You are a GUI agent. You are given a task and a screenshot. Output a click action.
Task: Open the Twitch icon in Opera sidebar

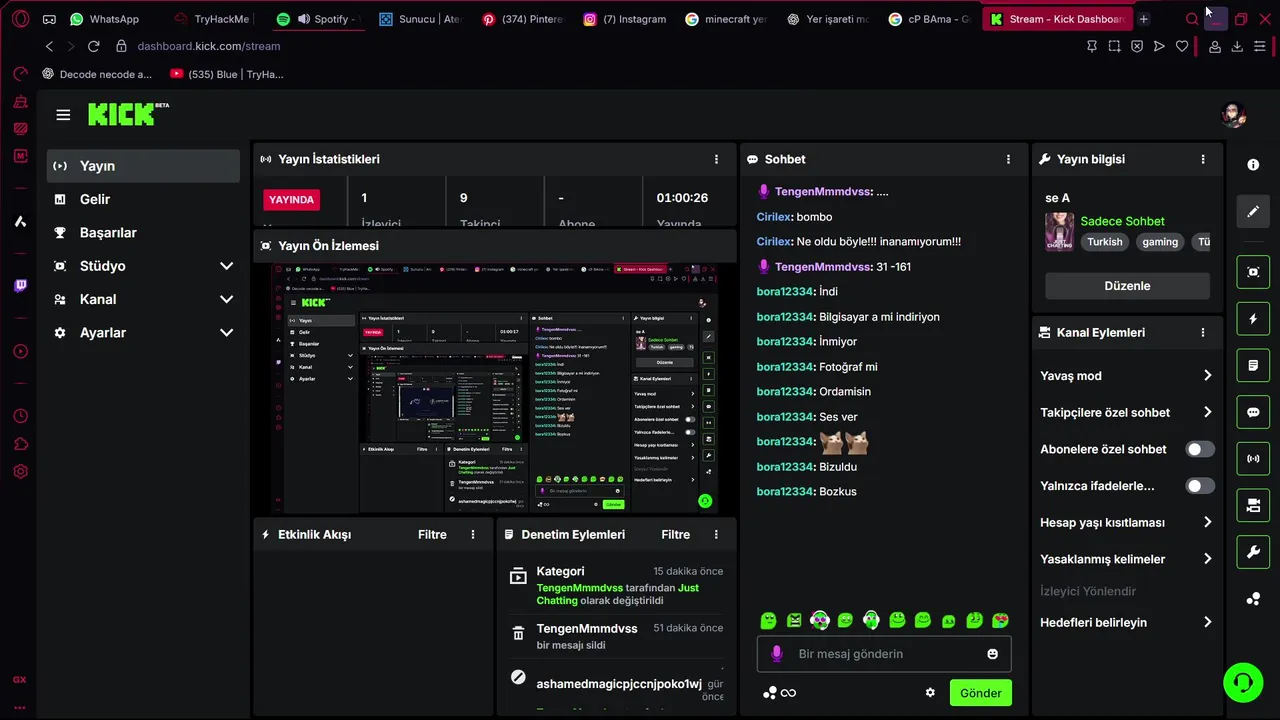20,286
